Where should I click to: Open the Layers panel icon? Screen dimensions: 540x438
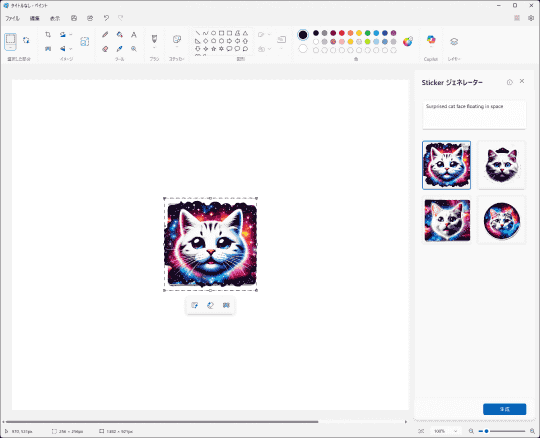click(x=454, y=42)
